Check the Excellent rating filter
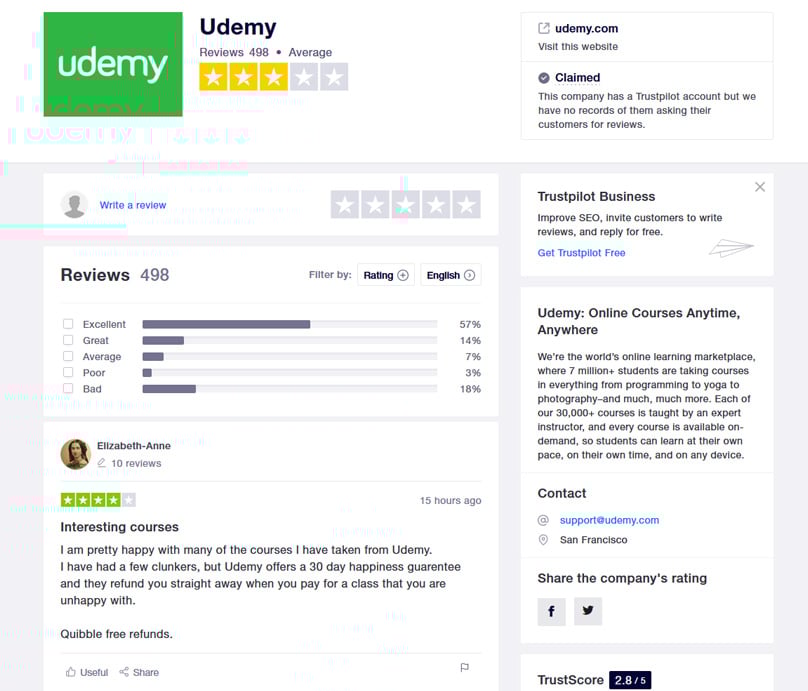 pyautogui.click(x=68, y=324)
